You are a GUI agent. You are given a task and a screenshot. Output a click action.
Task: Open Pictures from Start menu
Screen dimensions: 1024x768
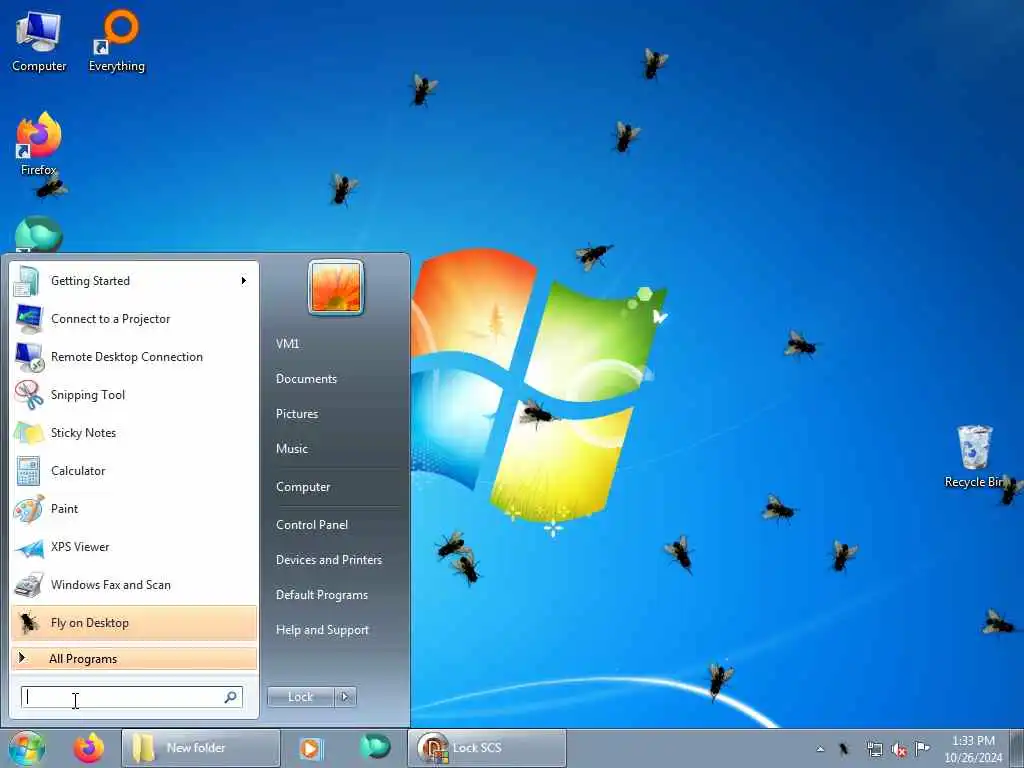pyautogui.click(x=296, y=414)
